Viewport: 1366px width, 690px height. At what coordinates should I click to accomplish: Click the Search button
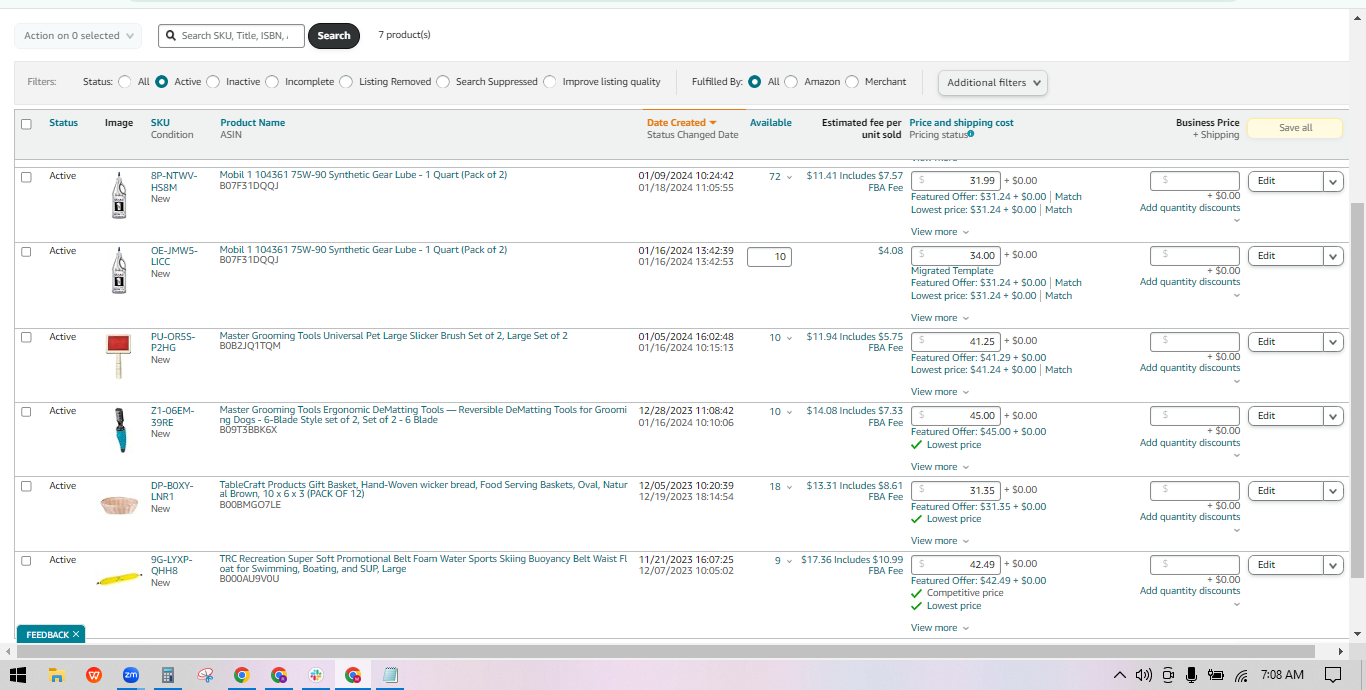[x=334, y=36]
